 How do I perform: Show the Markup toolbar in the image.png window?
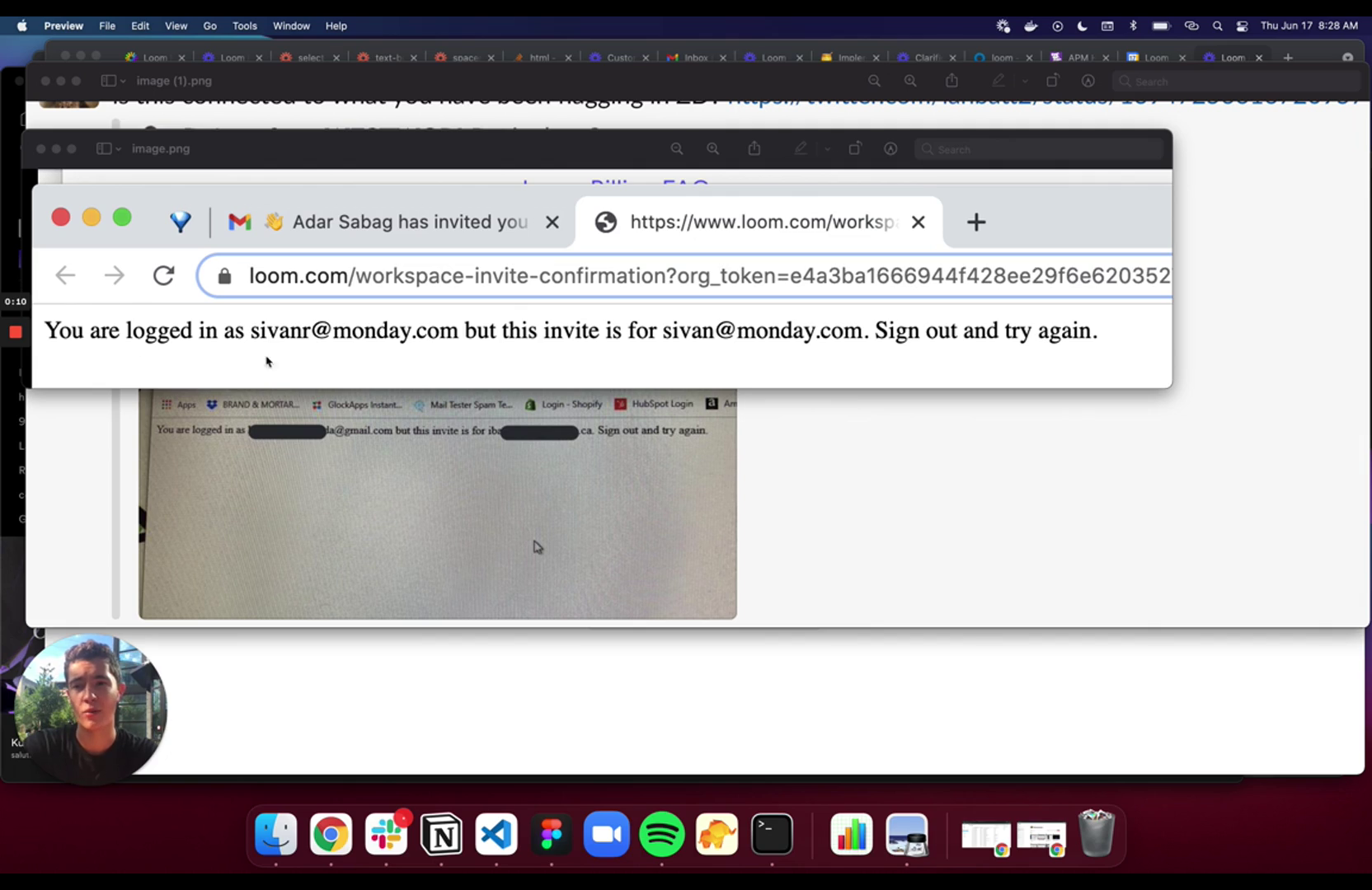tap(890, 149)
